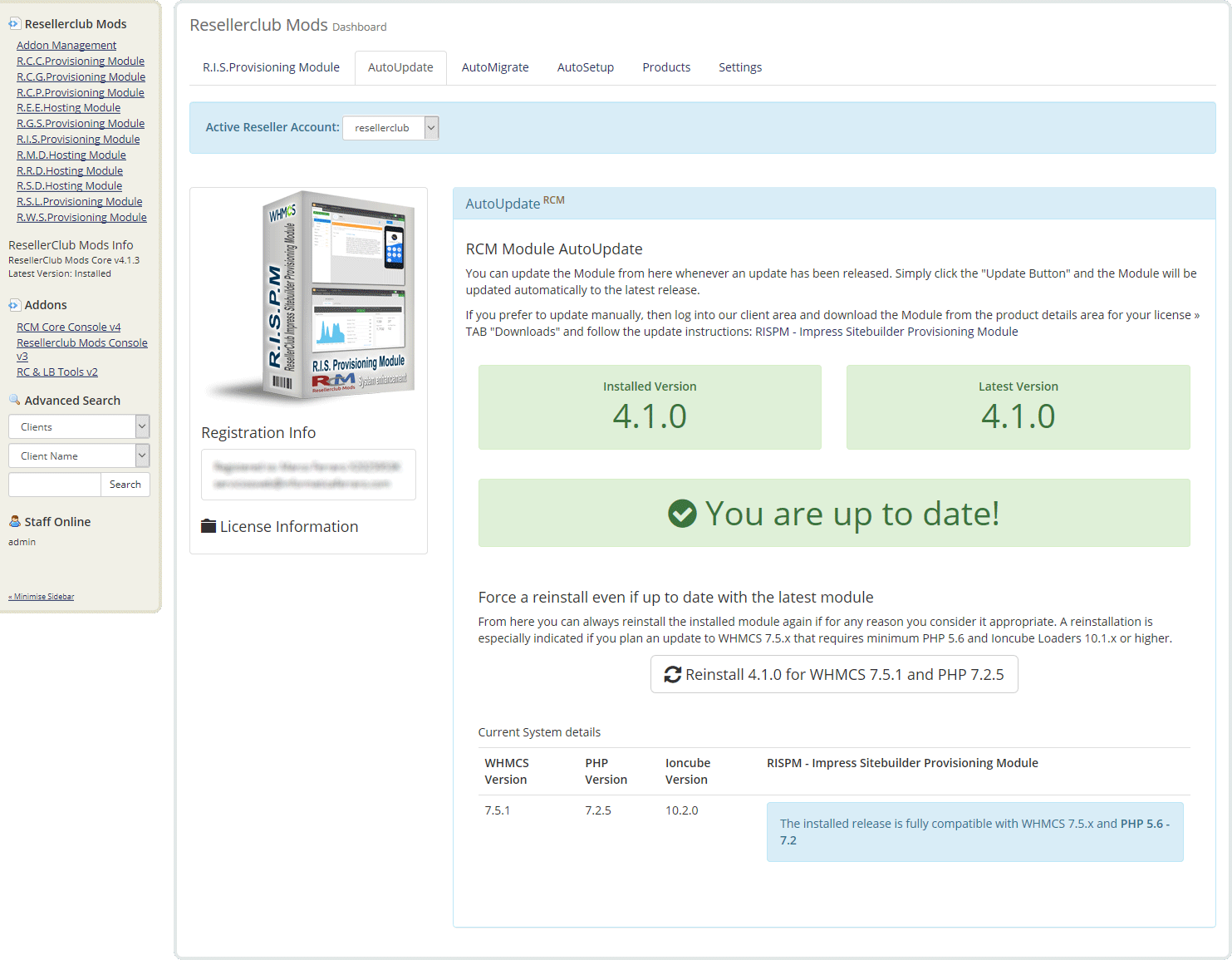Click the blurred Registration Info box
This screenshot has width=1232, height=960.
tap(308, 475)
